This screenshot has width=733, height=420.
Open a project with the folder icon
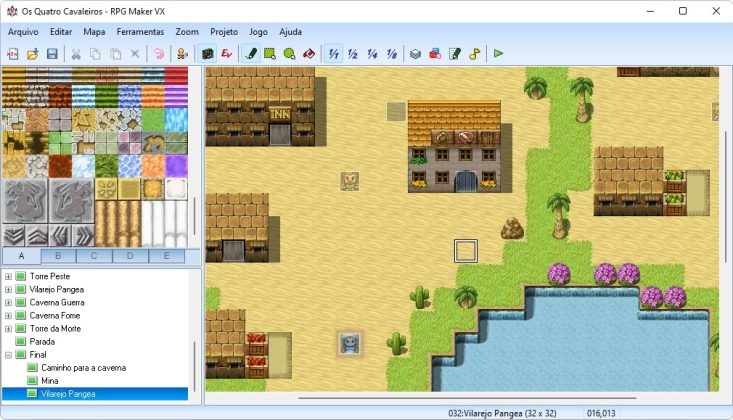click(32, 54)
